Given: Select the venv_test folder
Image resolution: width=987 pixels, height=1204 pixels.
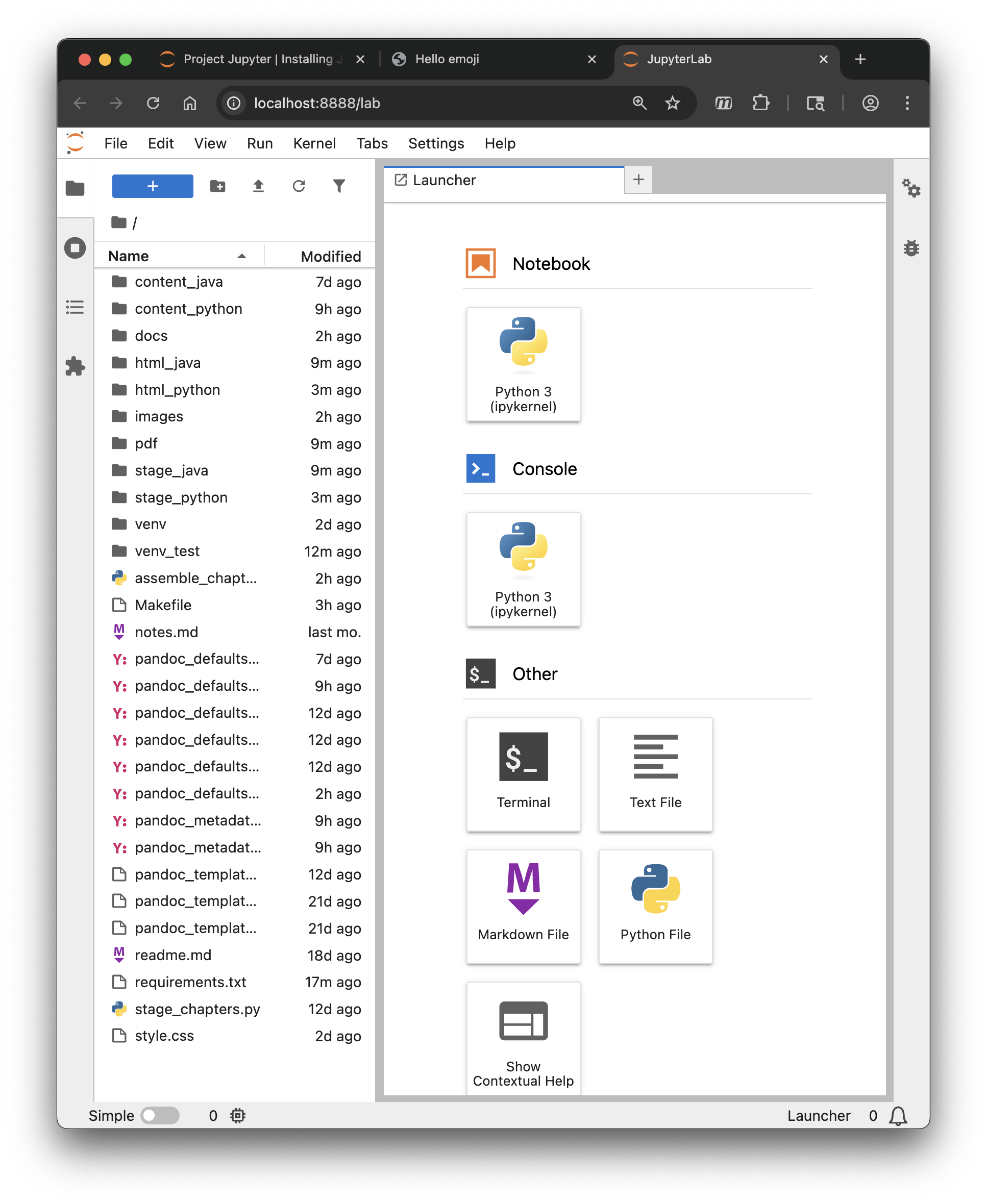Looking at the screenshot, I should pos(235,551).
